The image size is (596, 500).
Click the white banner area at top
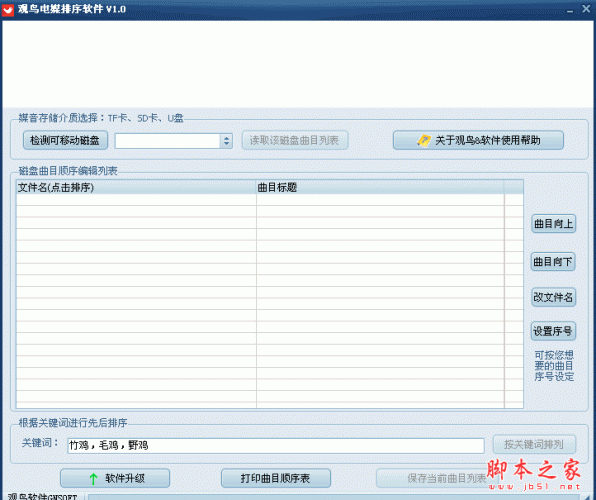298,64
